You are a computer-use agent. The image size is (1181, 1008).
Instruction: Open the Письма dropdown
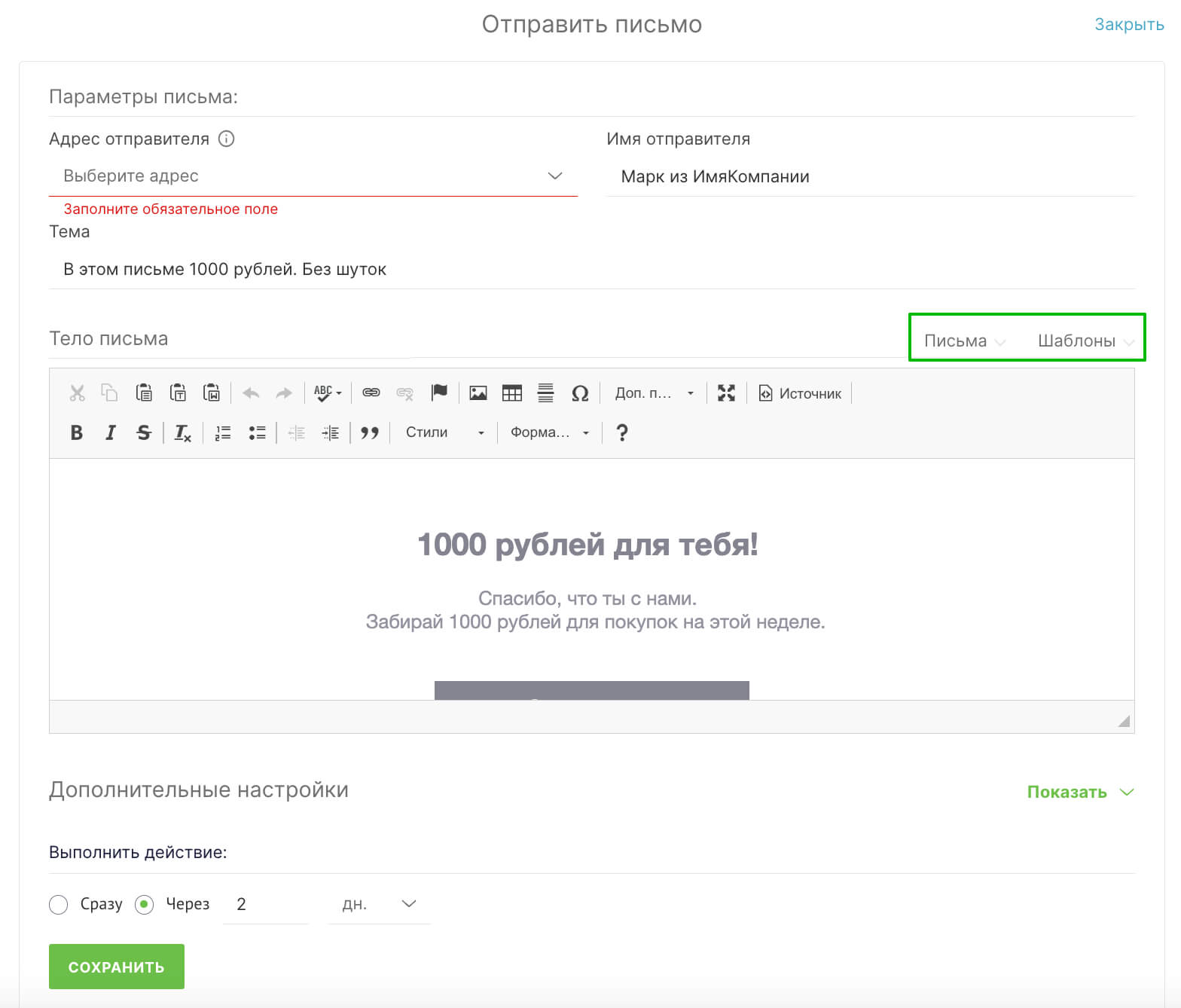pyautogui.click(x=965, y=341)
